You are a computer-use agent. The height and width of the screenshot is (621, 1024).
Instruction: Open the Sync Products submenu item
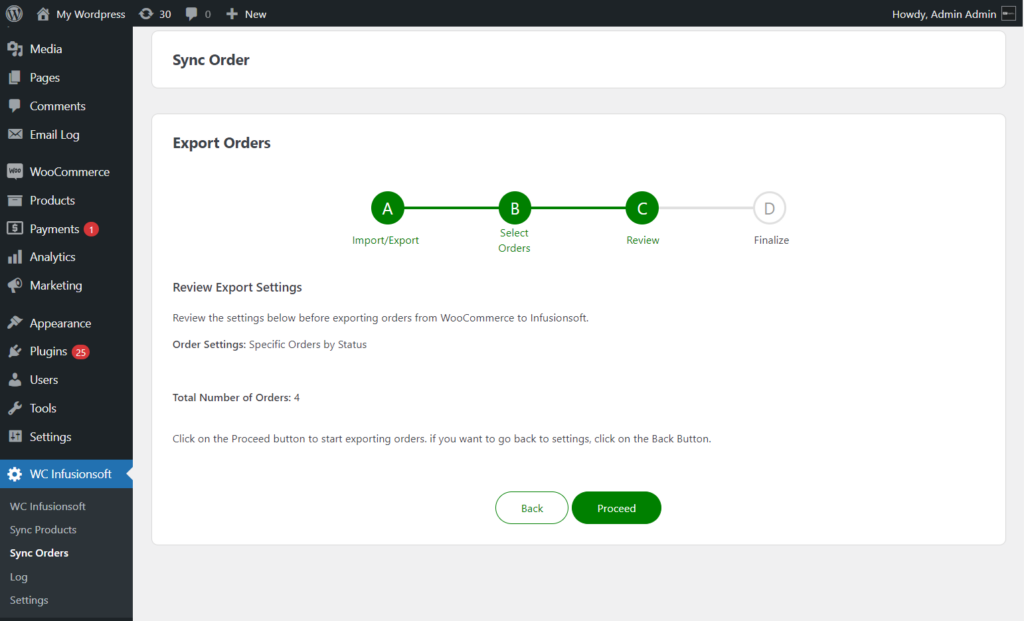pos(43,530)
